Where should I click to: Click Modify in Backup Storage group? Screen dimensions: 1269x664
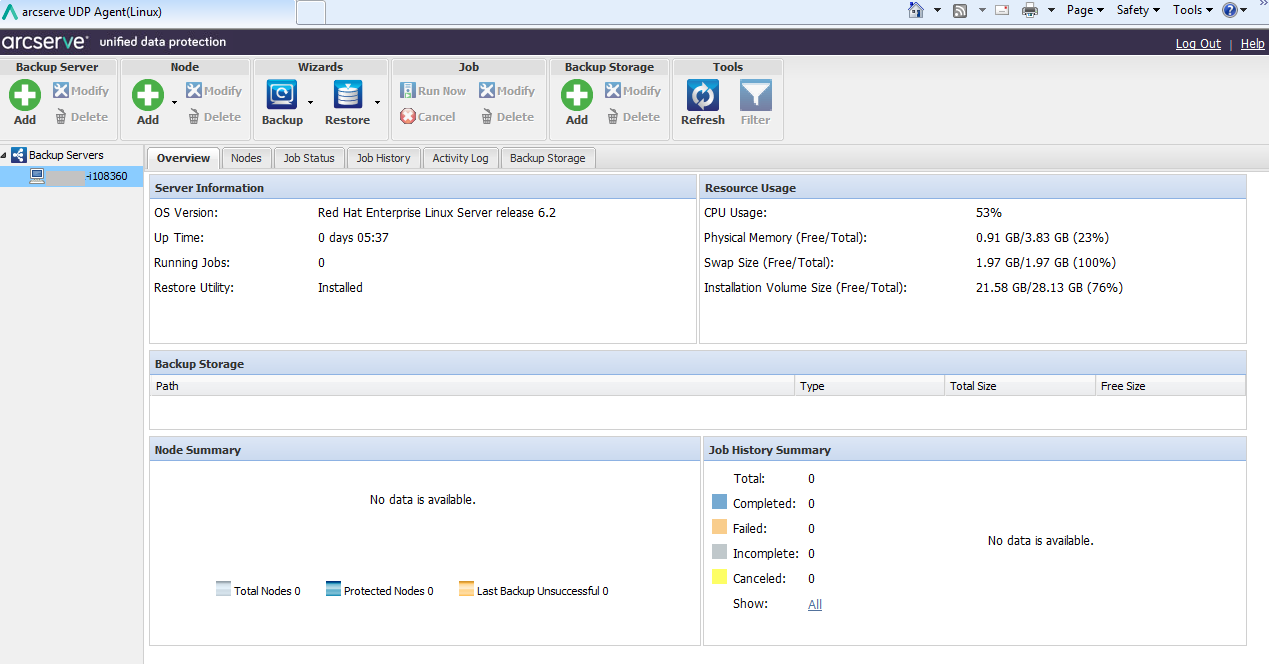coord(633,91)
